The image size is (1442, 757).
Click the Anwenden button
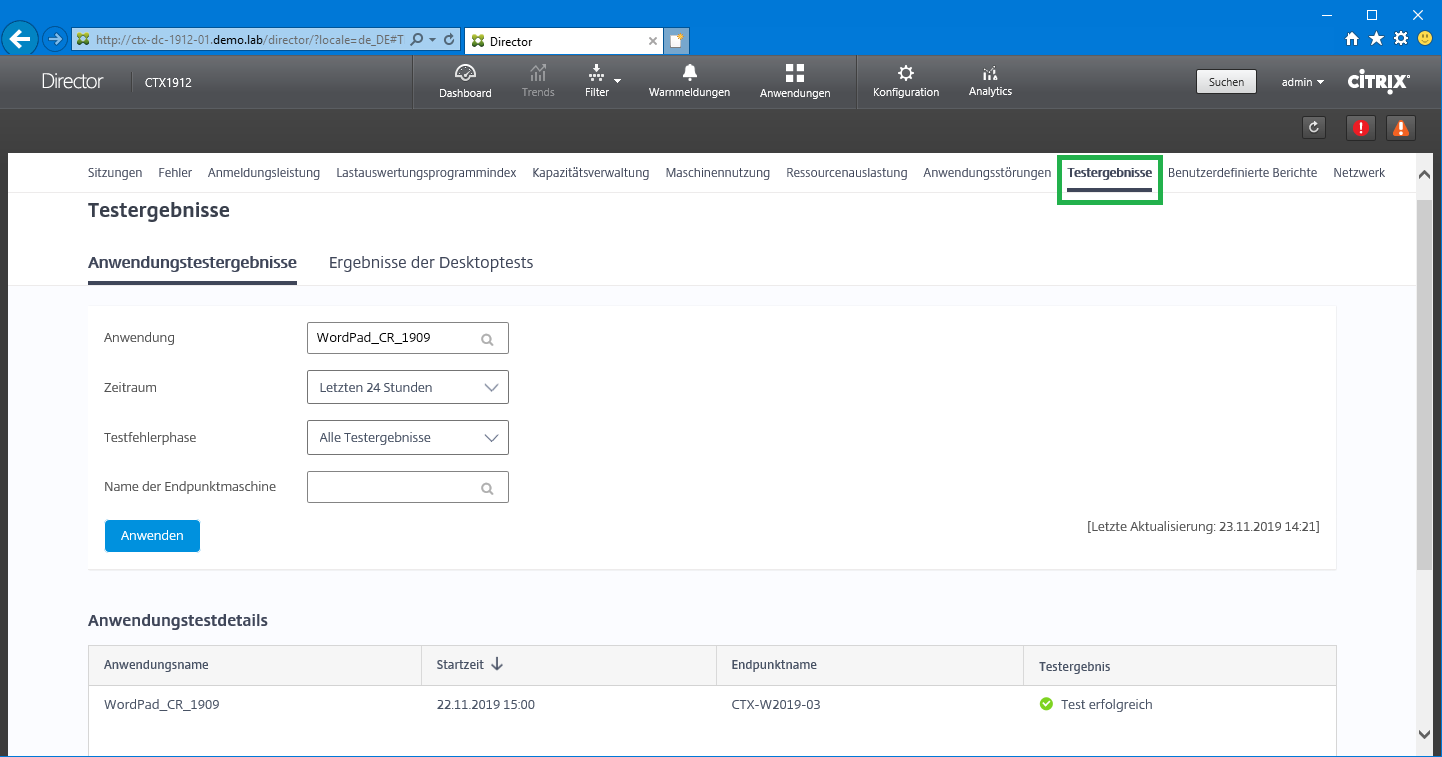point(152,536)
